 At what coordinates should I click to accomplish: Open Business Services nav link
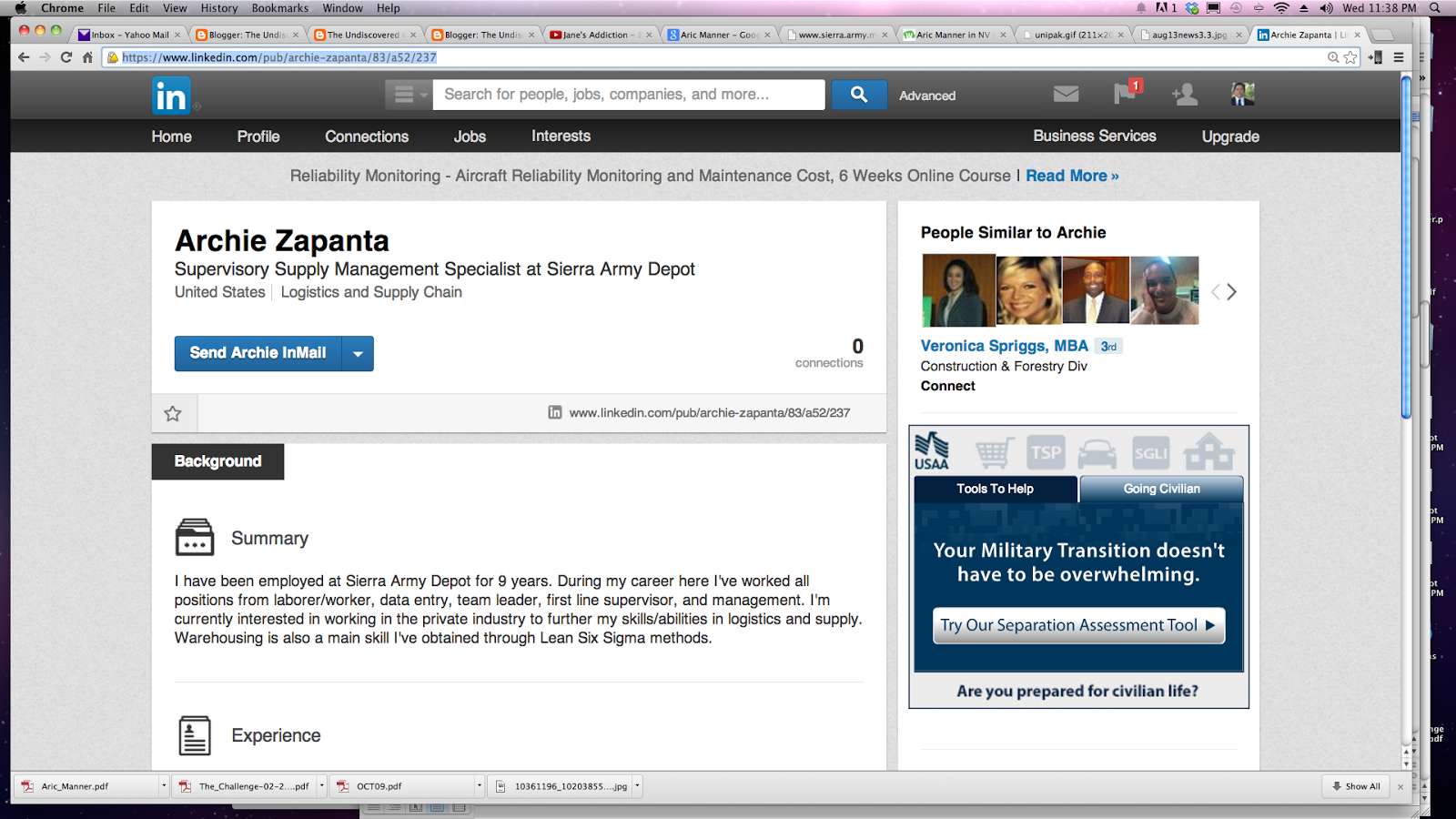point(1095,136)
